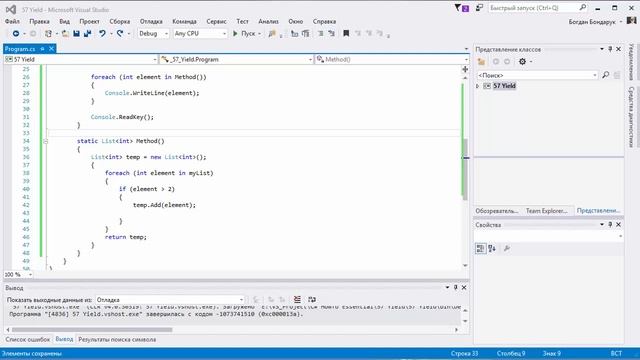Click the Quick Launch search magnifier icon
This screenshot has height=360, width=640.
pos(583,7)
